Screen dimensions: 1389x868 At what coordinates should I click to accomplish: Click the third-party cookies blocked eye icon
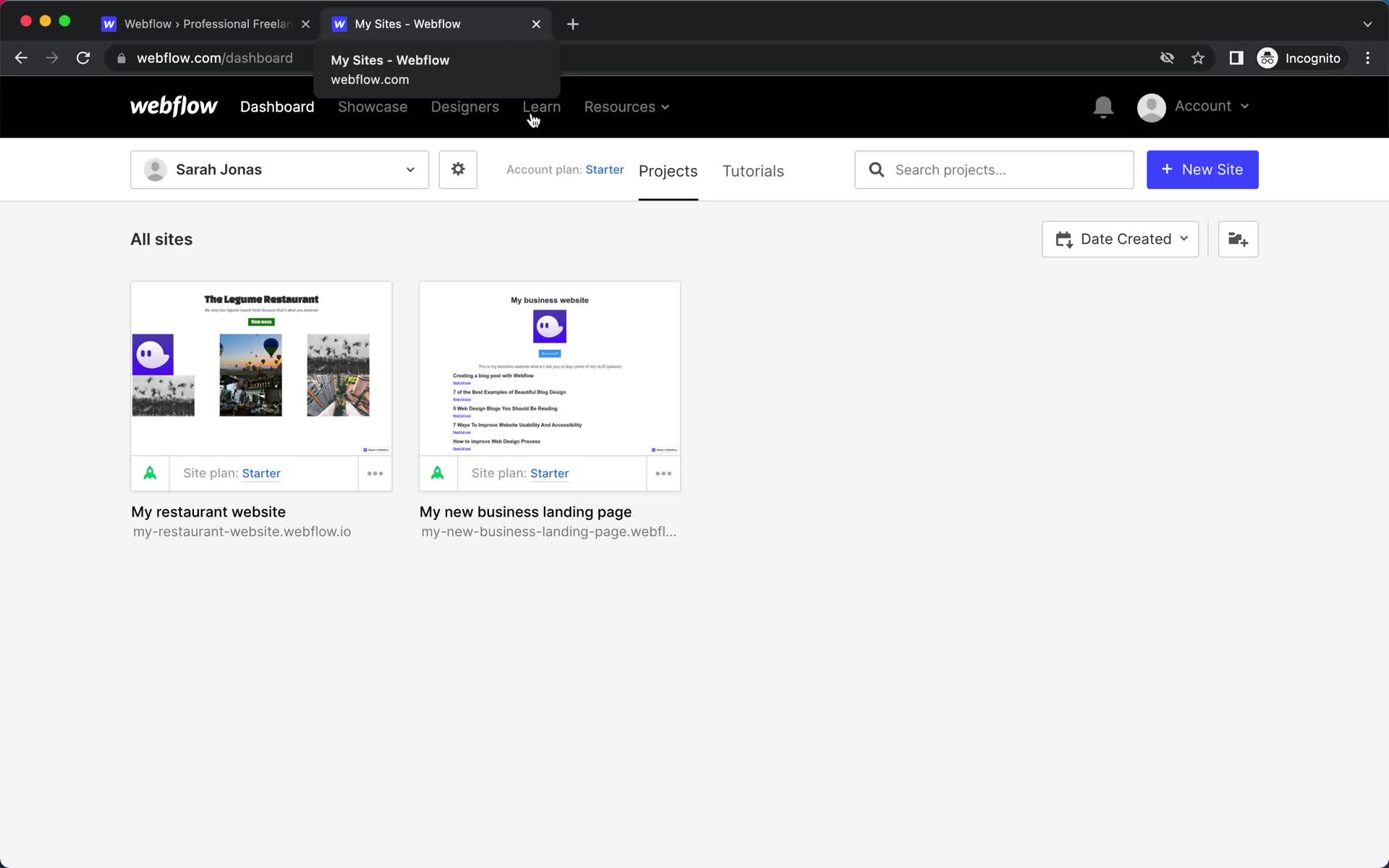1167,58
